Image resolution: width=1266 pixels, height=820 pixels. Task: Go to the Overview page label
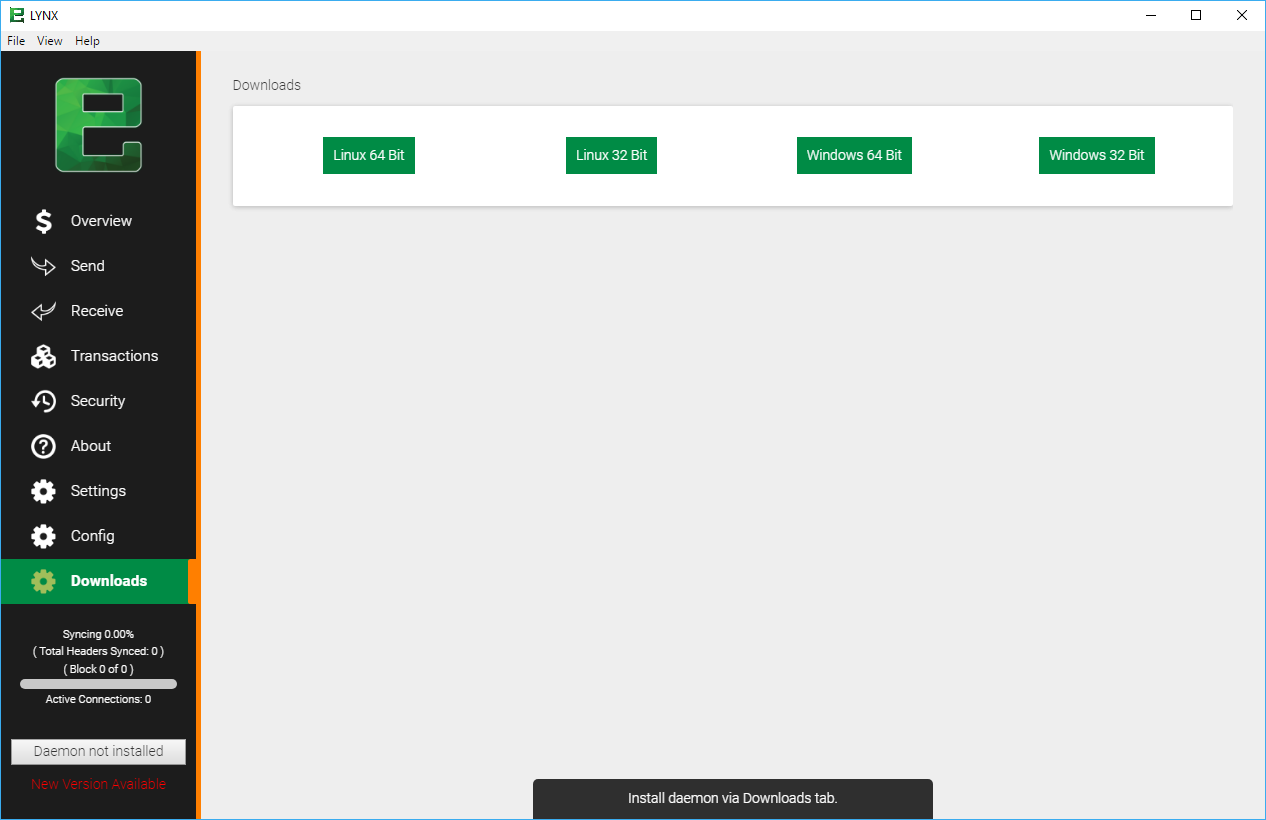pyautogui.click(x=101, y=221)
